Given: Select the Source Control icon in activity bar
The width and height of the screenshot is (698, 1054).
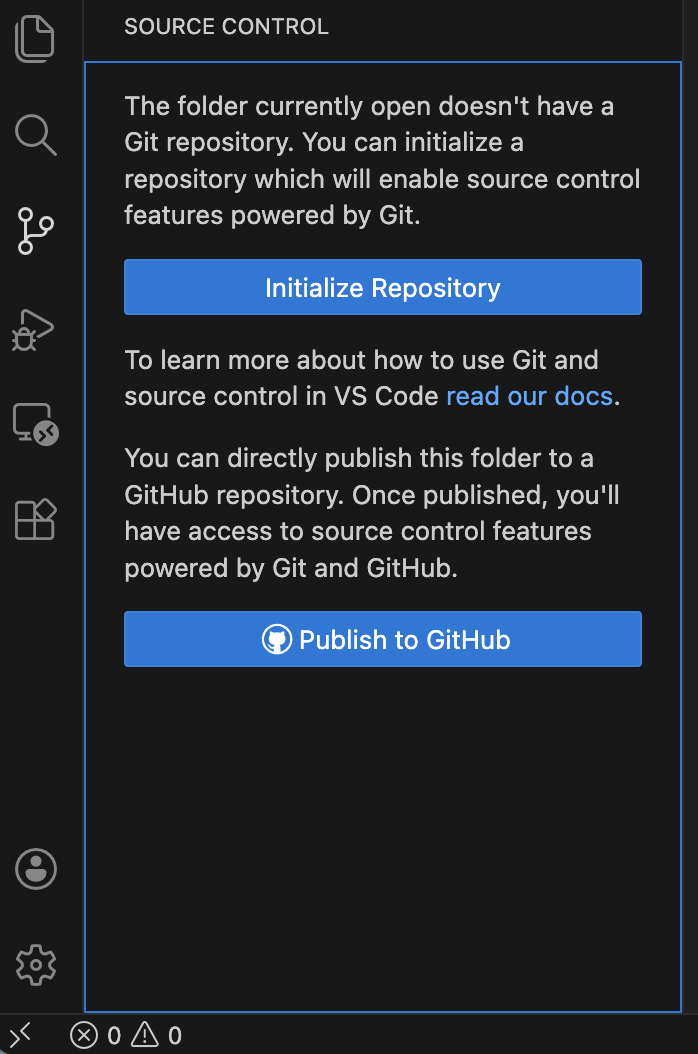Looking at the screenshot, I should 35,232.
